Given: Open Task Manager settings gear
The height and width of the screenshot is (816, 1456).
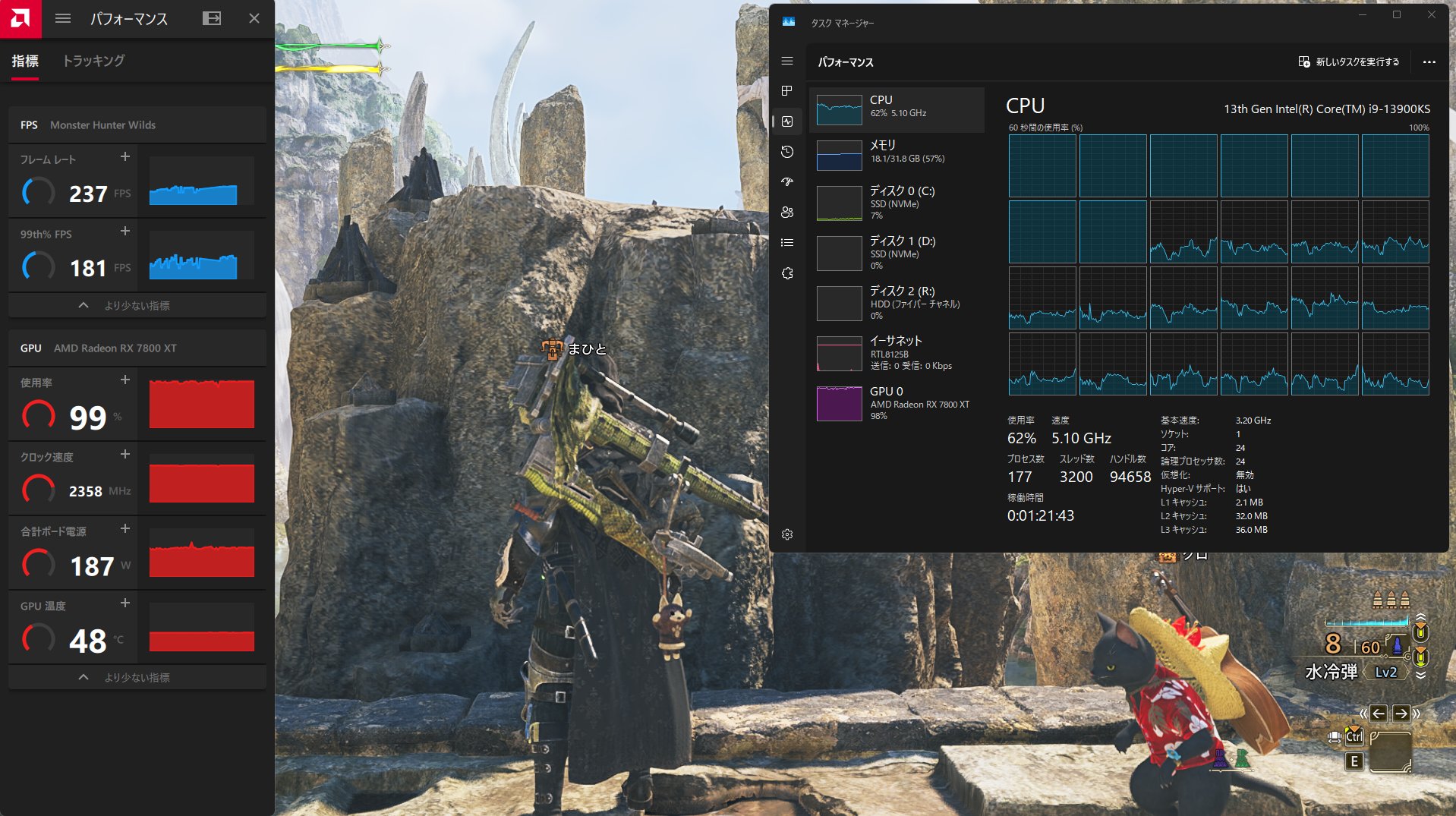Looking at the screenshot, I should pyautogui.click(x=787, y=534).
